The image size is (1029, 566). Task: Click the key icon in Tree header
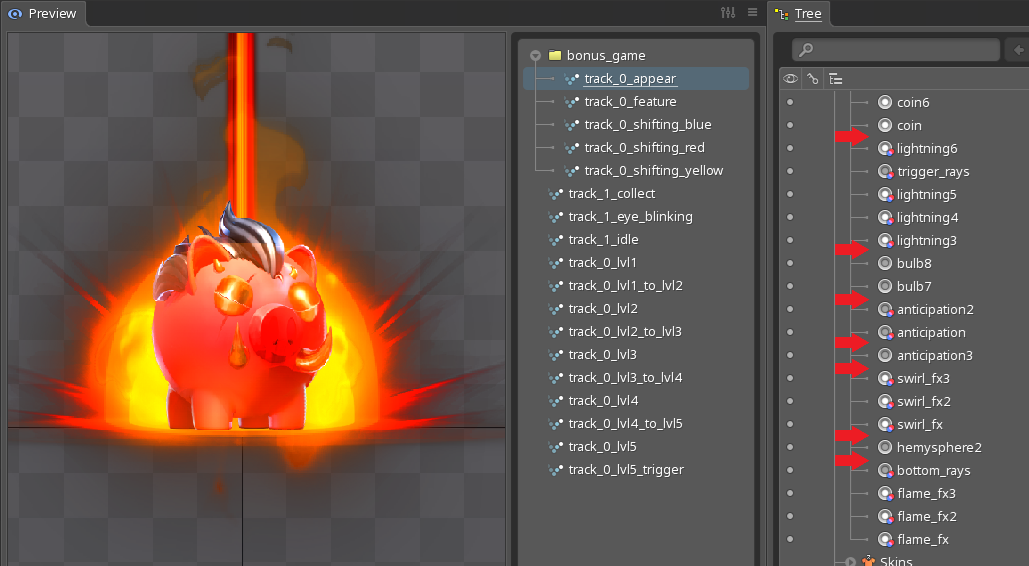coord(813,79)
